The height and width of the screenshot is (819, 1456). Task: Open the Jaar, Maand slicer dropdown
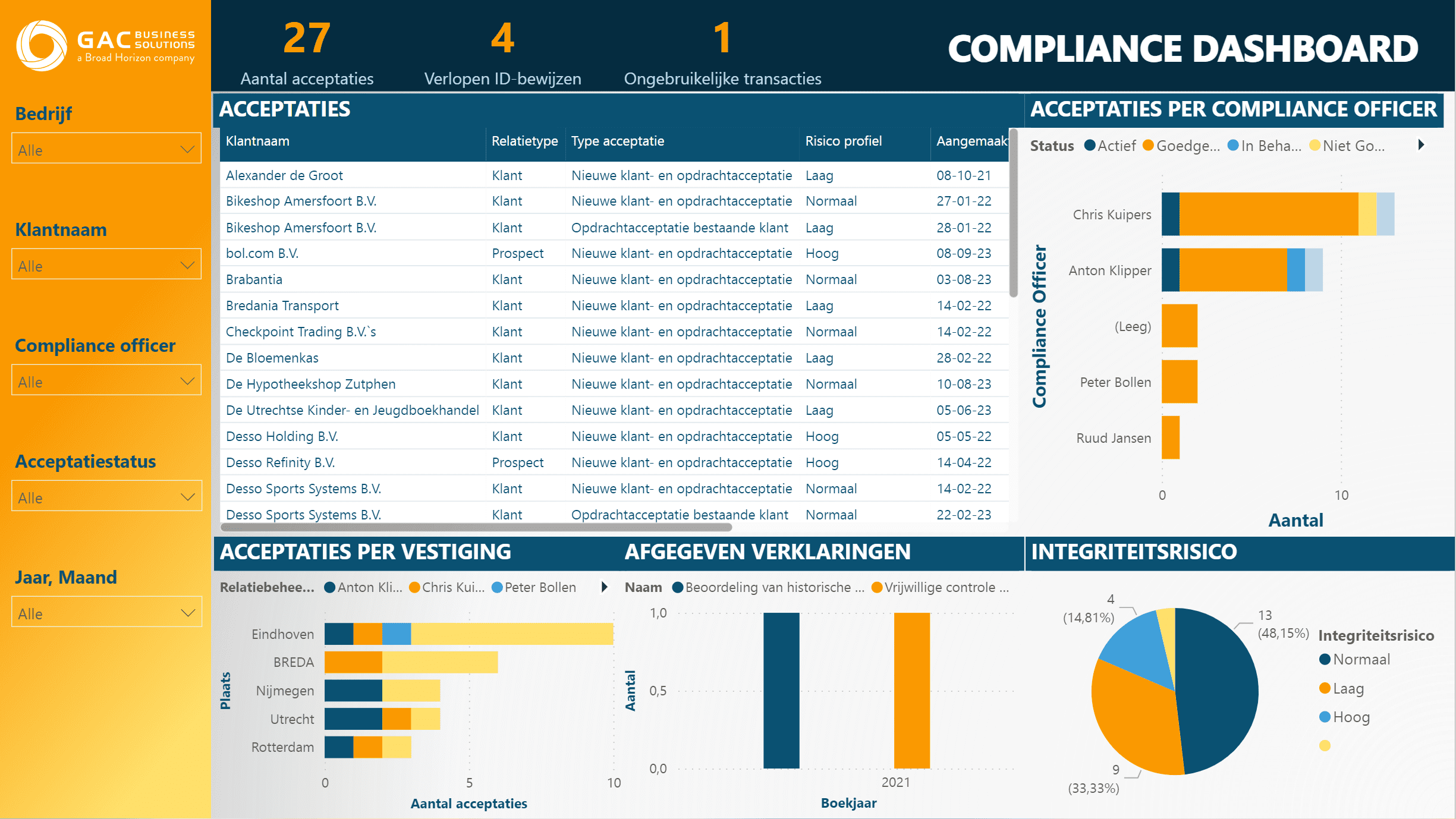click(106, 612)
